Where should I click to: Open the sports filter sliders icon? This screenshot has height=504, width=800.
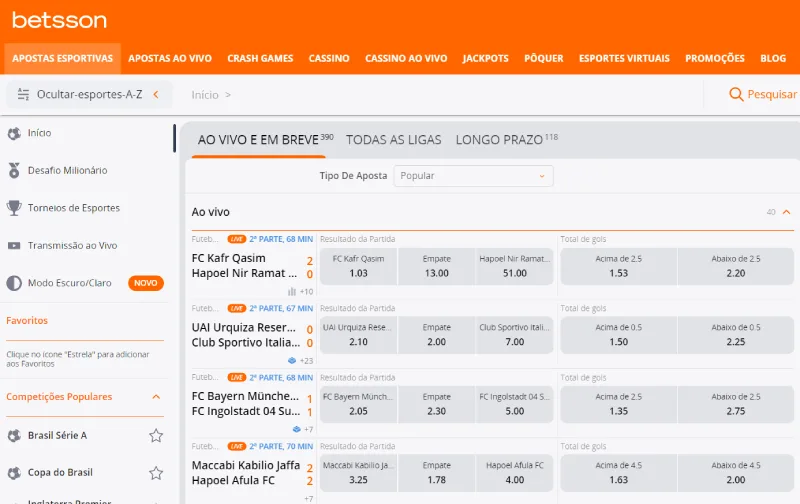coord(23,94)
